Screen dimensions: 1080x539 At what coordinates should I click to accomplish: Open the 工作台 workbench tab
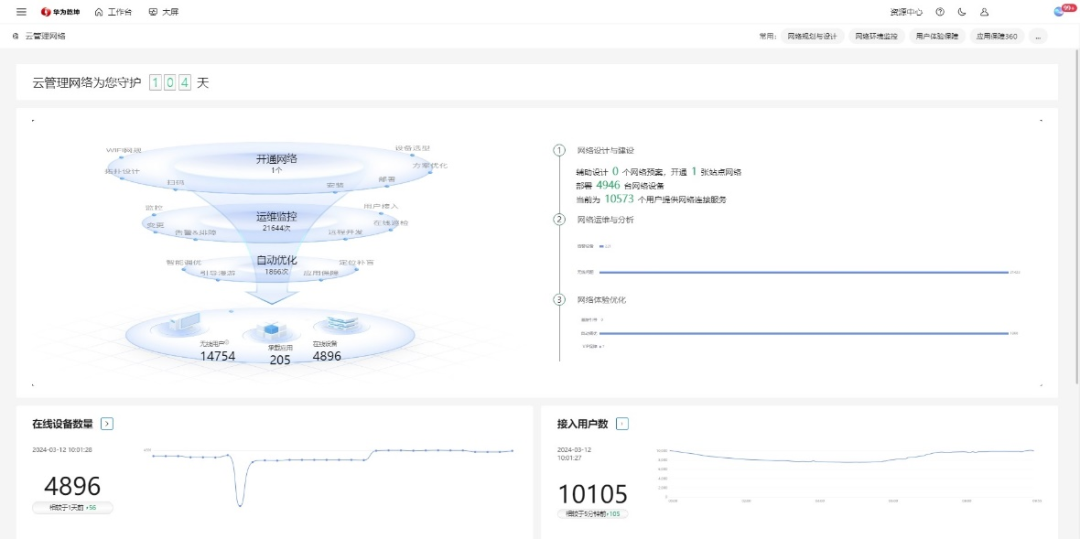click(113, 12)
